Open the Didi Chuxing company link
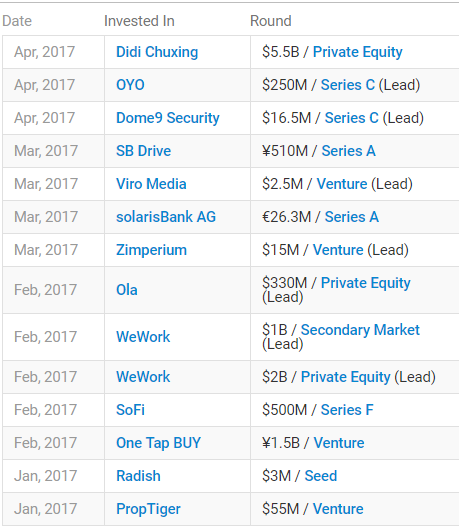Screen dimensions: 459x526 (157, 52)
